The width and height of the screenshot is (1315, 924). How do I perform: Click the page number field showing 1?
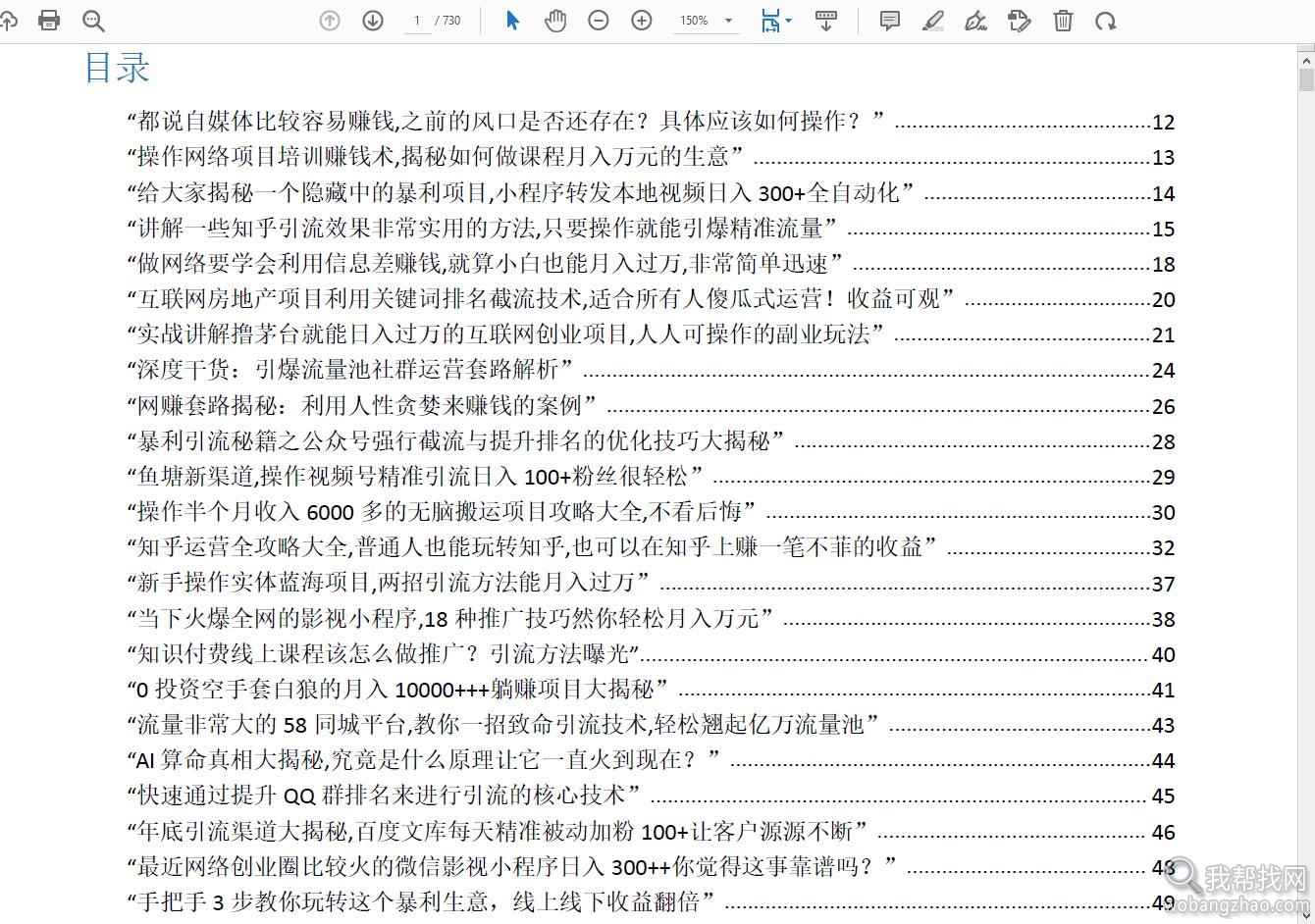(x=417, y=20)
